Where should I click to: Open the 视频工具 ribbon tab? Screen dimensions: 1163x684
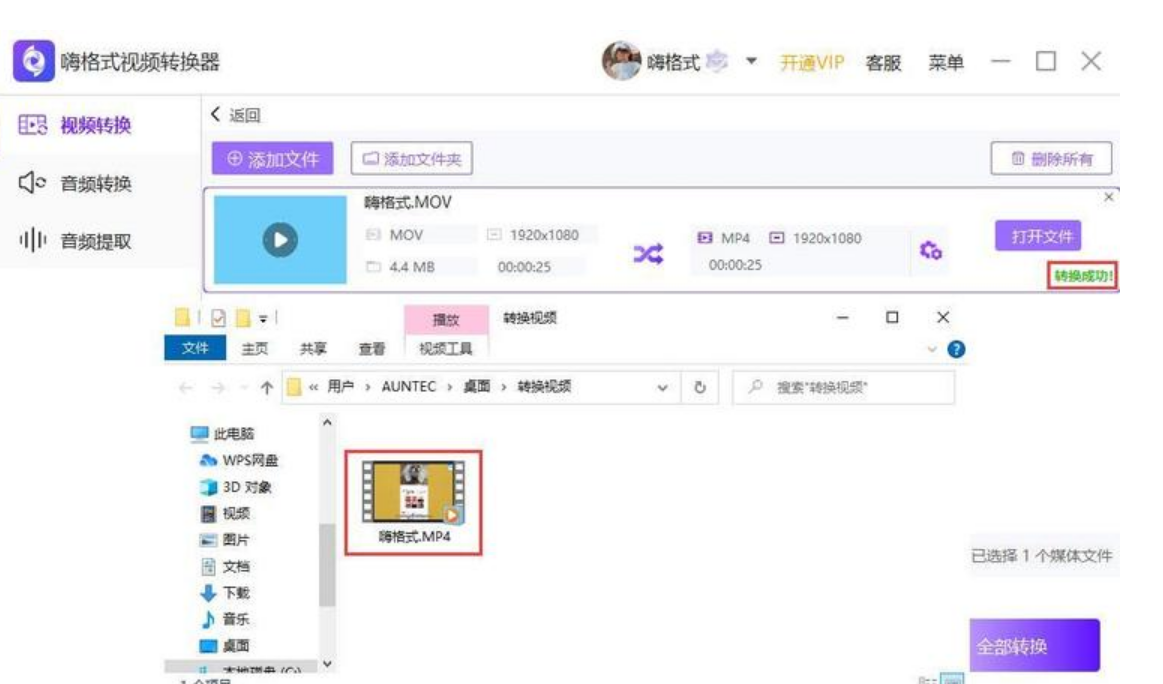446,349
